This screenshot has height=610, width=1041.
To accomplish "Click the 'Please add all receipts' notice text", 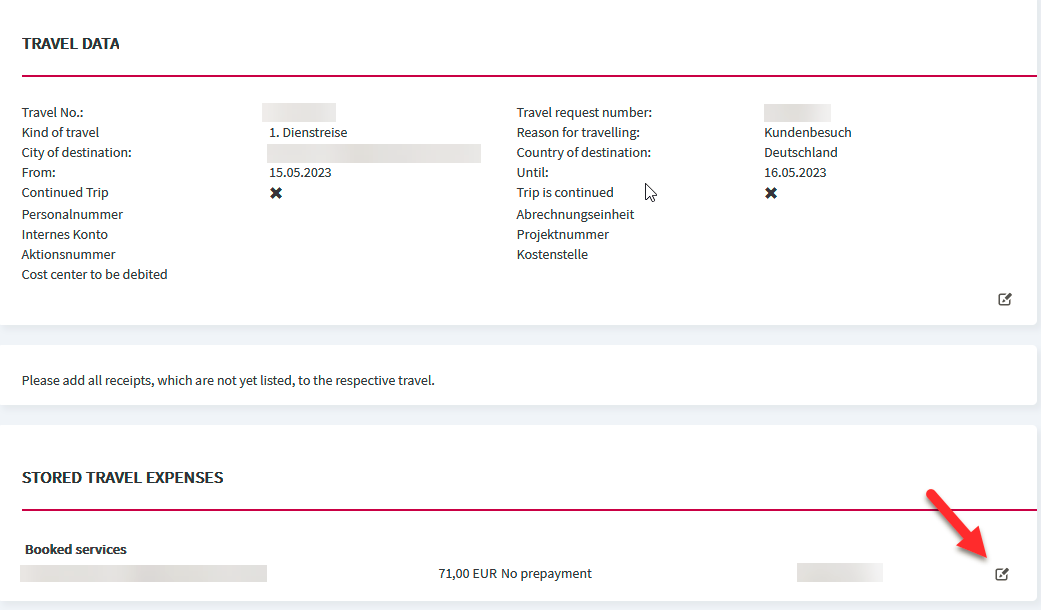I will click(x=228, y=380).
